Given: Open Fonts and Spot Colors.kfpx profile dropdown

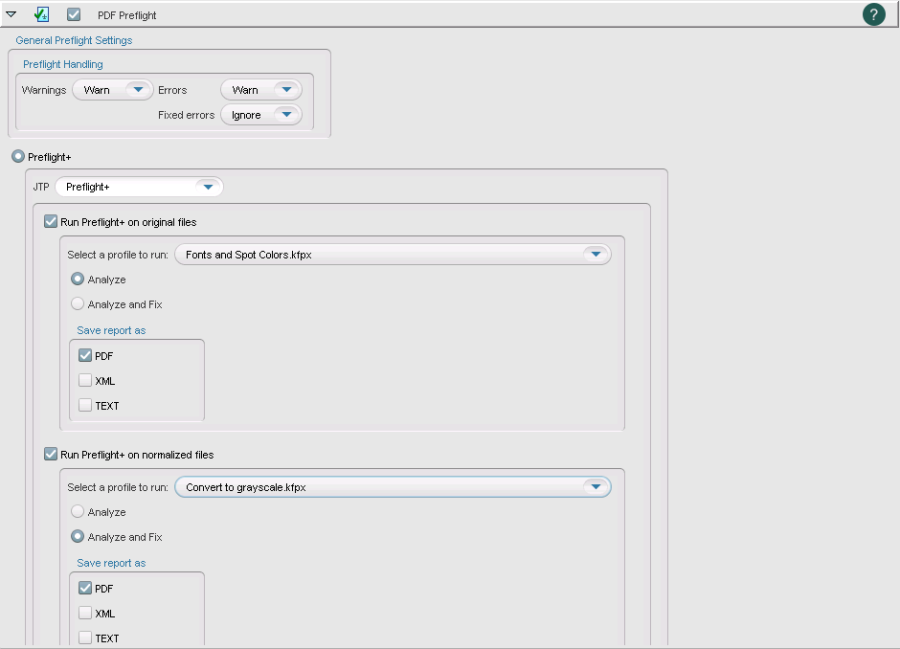Looking at the screenshot, I should [393, 254].
